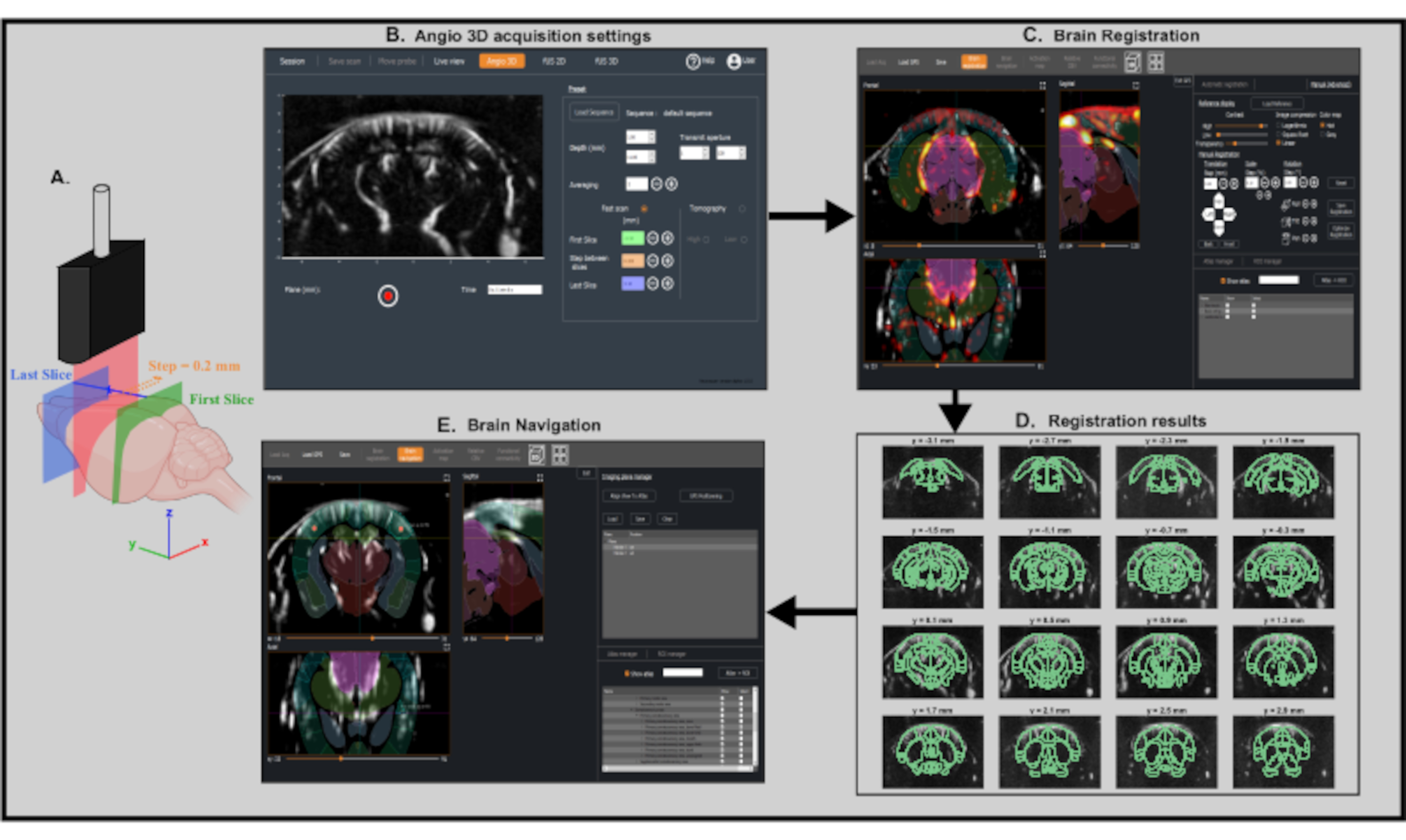Image resolution: width=1406 pixels, height=840 pixels.
Task: Click the Transmit aperture first spinner arrows
Action: pyautogui.click(x=705, y=152)
